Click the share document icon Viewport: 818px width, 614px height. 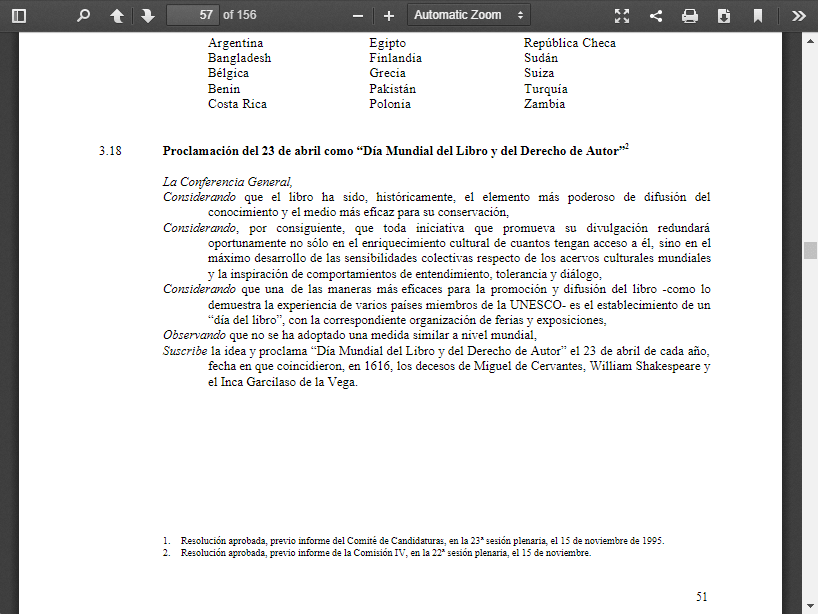coord(656,16)
